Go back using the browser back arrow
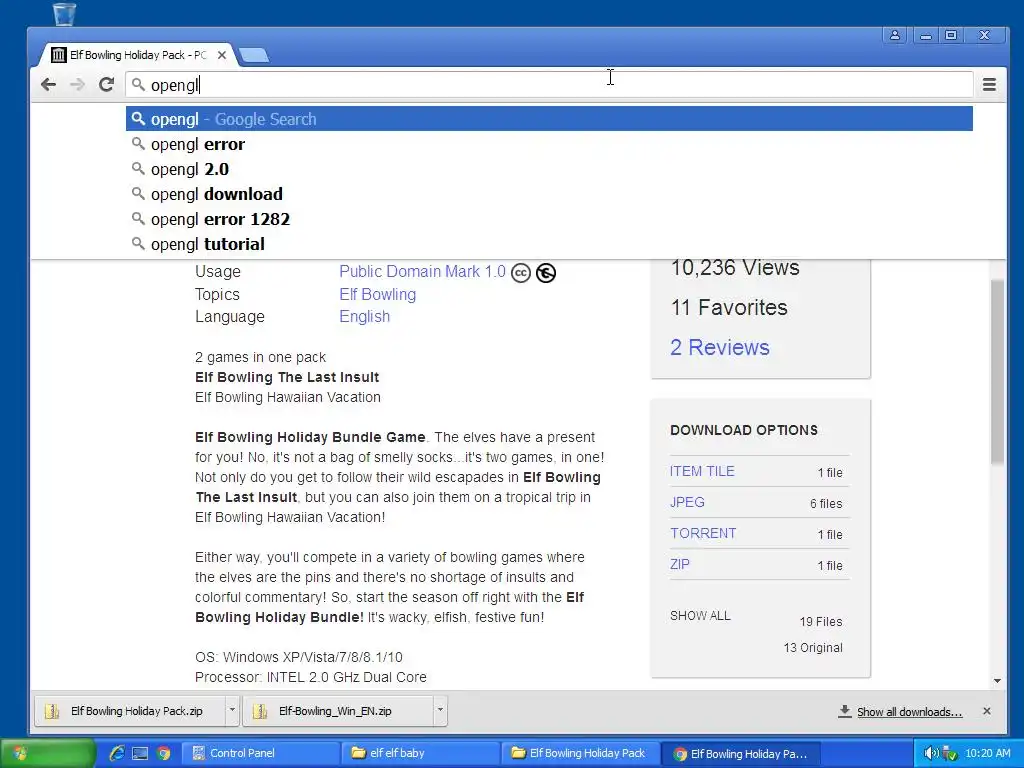The height and width of the screenshot is (768, 1024). pos(48,85)
